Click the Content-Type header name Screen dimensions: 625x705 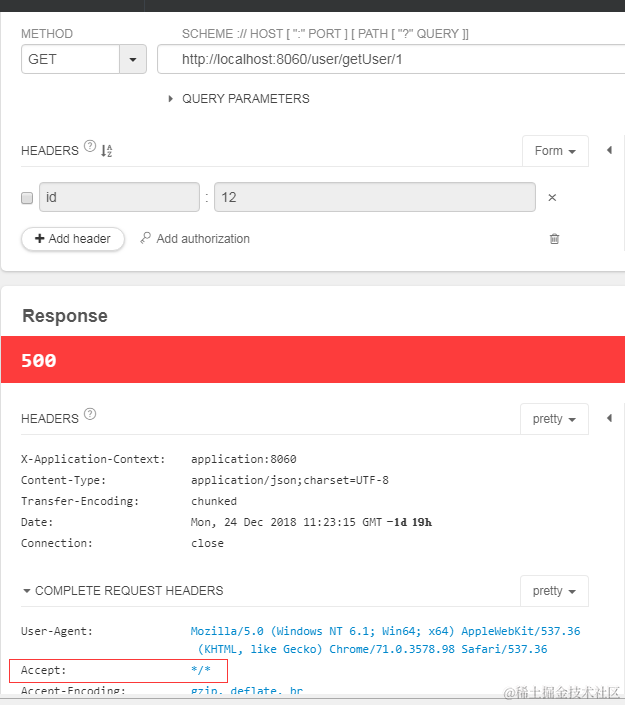pyautogui.click(x=63, y=480)
